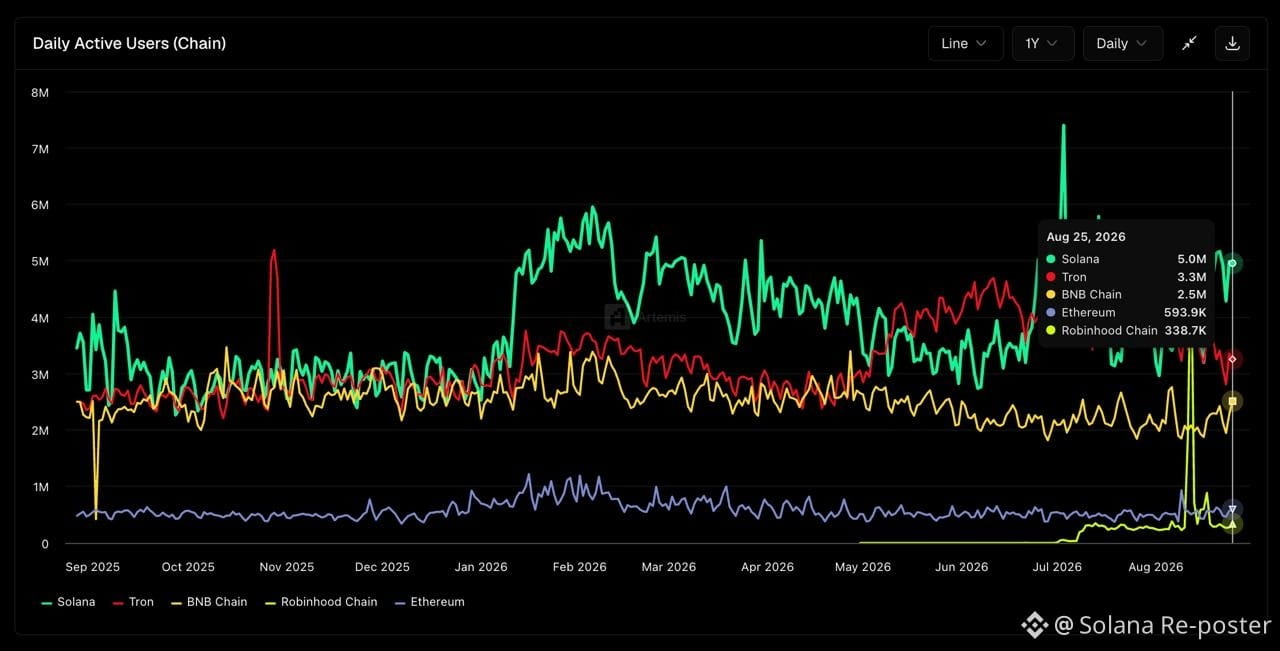Screen dimensions: 1280x651
Task: Click the Tron 3.3M tooltip value
Action: [x=1191, y=277]
